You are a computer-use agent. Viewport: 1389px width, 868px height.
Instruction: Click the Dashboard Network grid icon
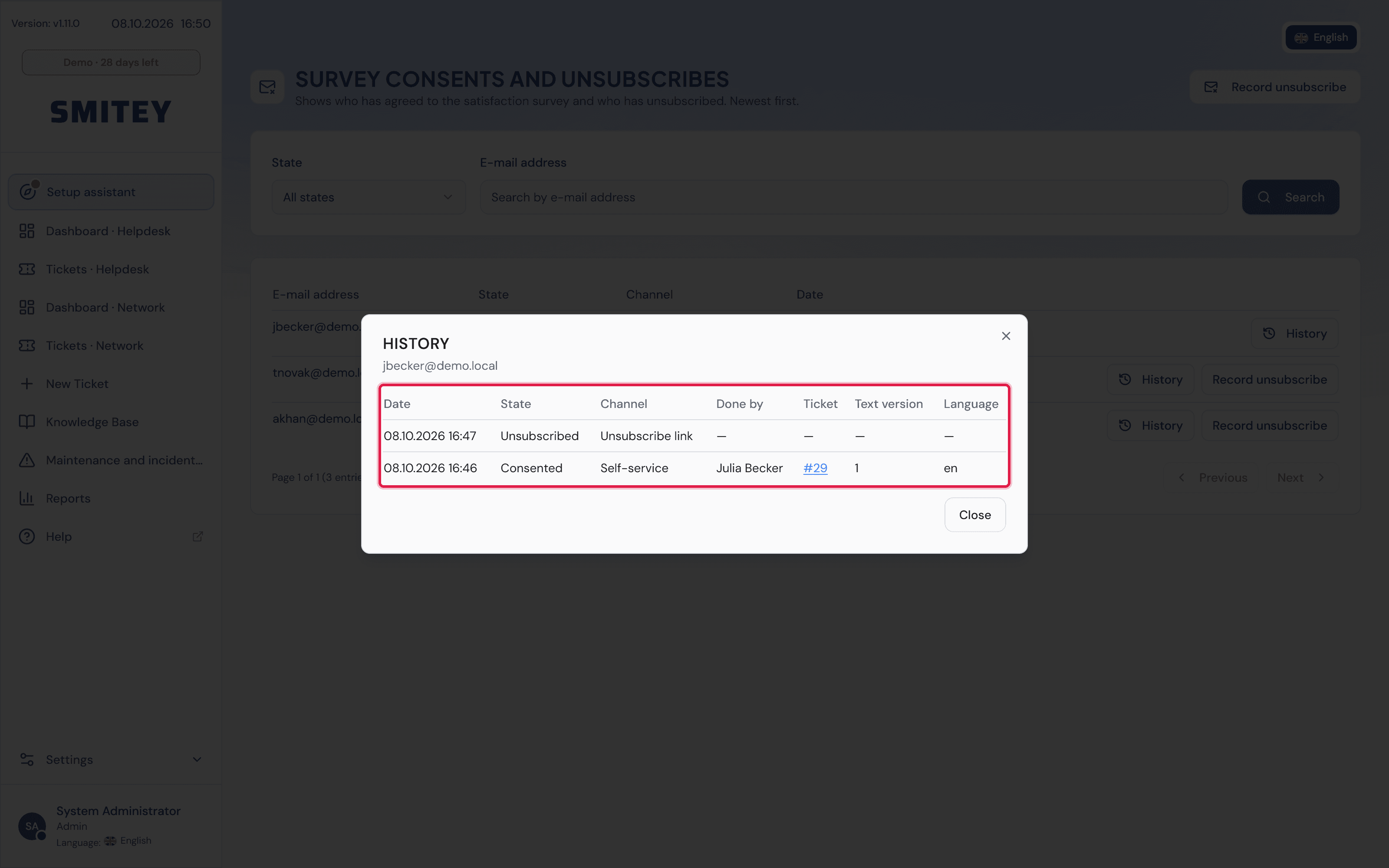27,307
